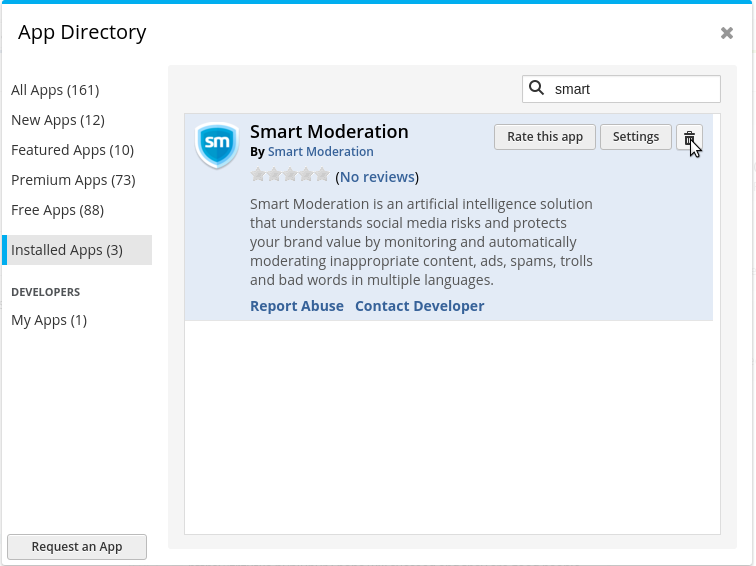Open Settings for Smart Moderation

635,137
